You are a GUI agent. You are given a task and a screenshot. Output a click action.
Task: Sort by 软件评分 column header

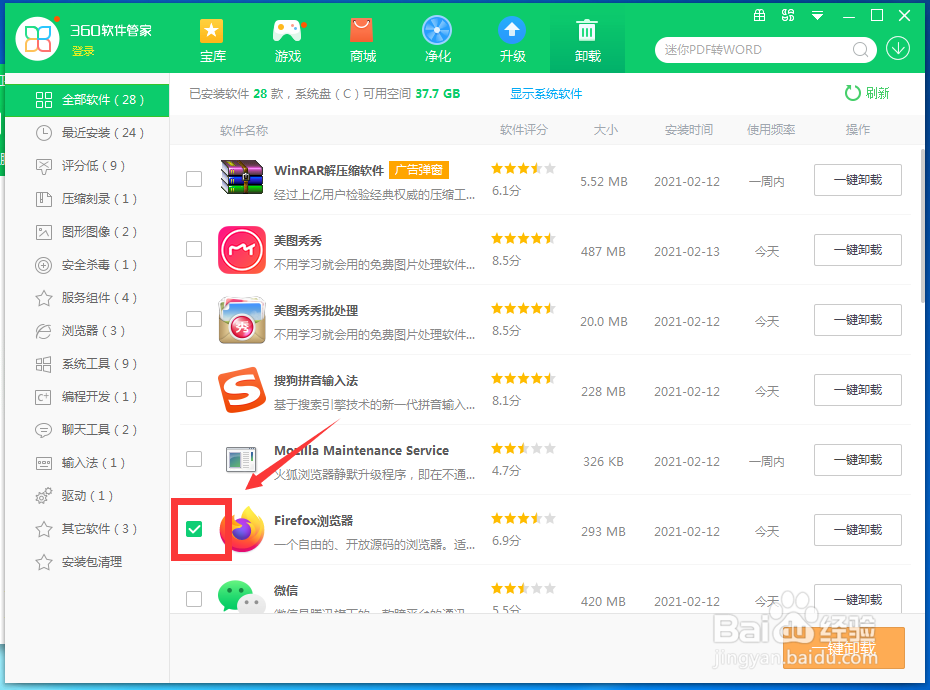(x=523, y=130)
